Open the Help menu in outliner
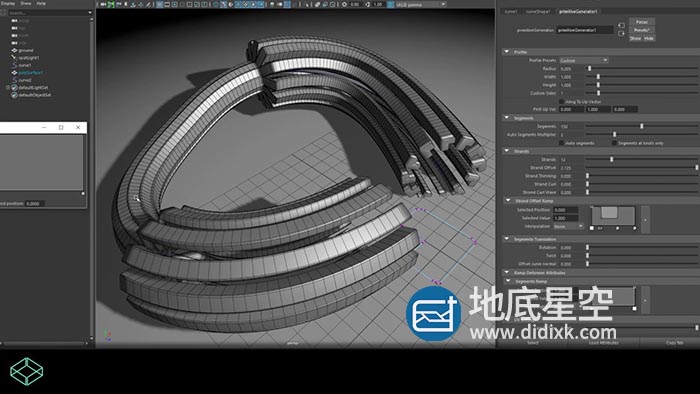The width and height of the screenshot is (700, 394). (x=41, y=3)
